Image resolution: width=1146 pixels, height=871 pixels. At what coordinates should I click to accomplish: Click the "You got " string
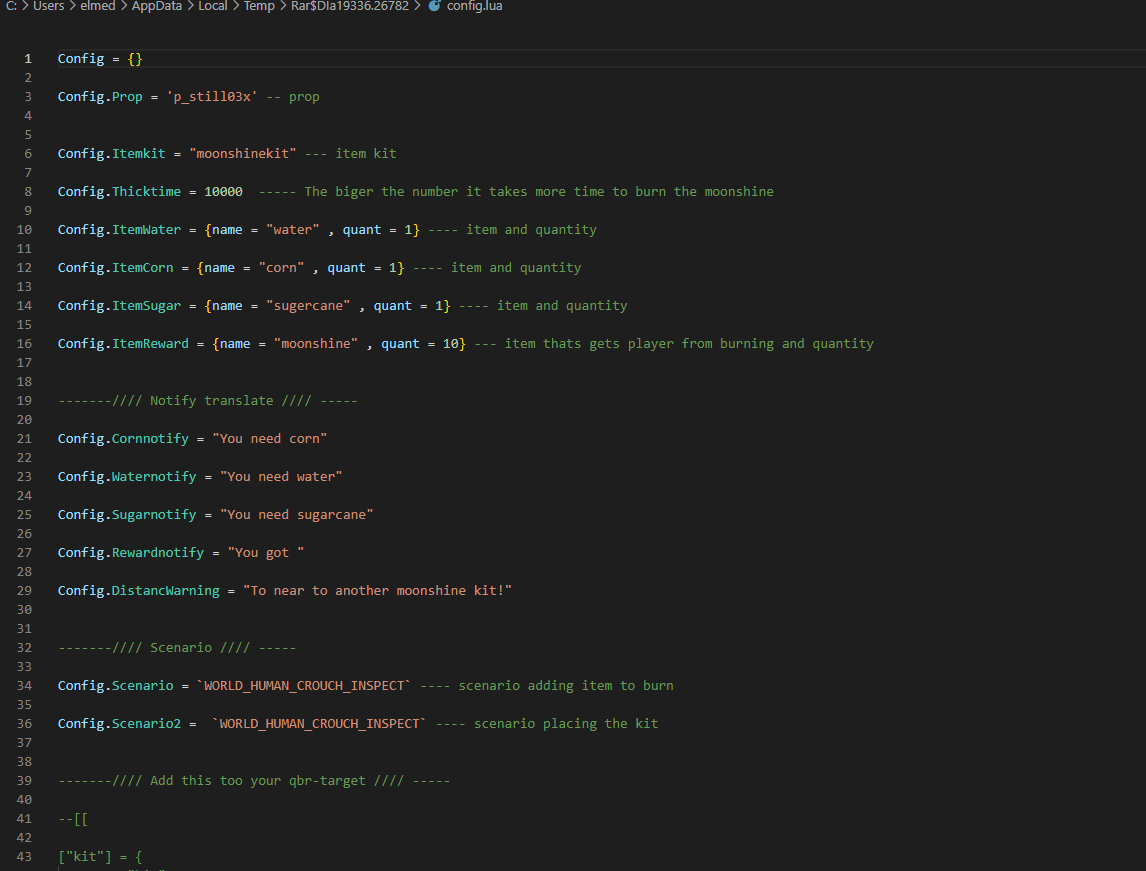(266, 552)
